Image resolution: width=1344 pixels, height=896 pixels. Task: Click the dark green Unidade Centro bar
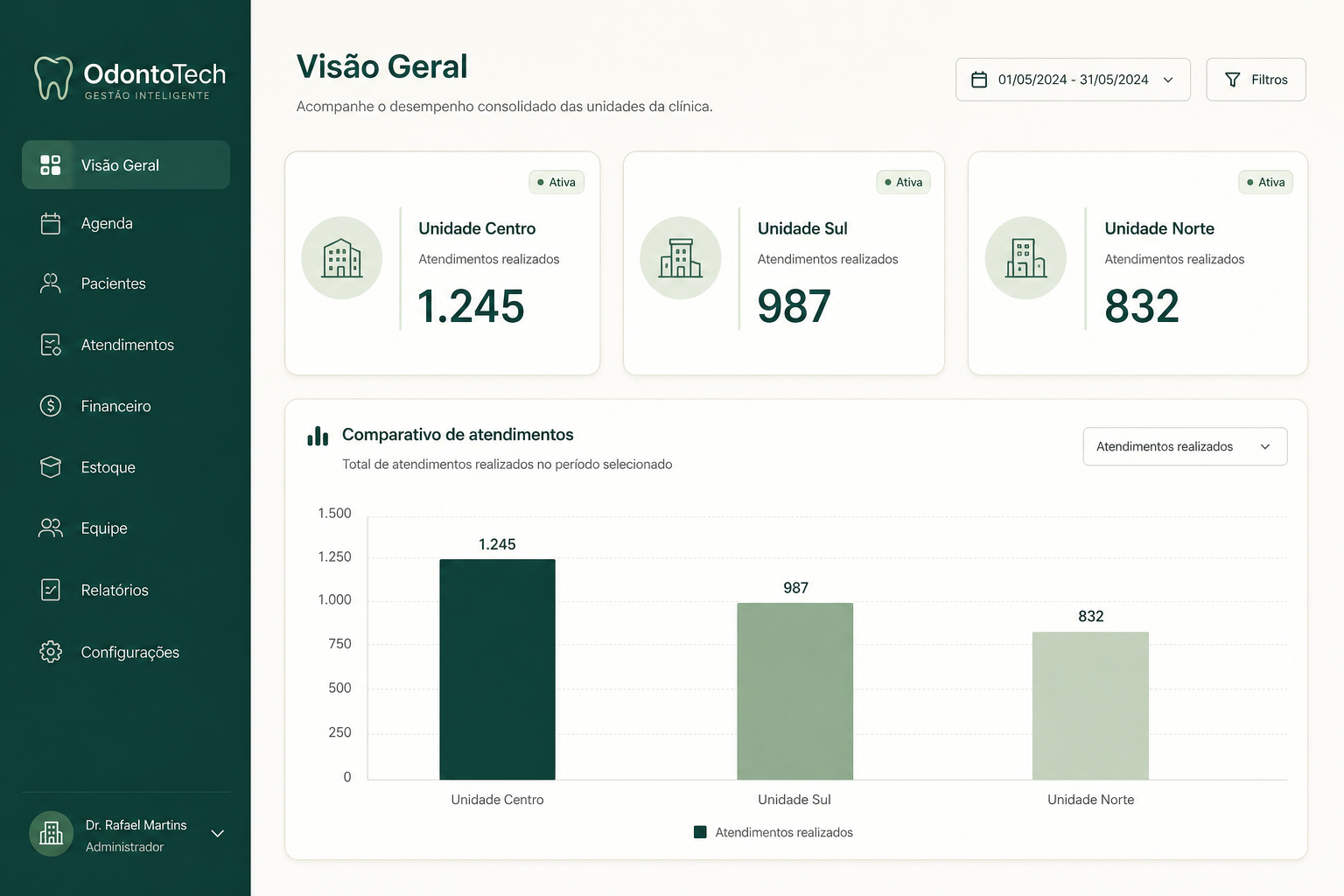click(x=497, y=669)
